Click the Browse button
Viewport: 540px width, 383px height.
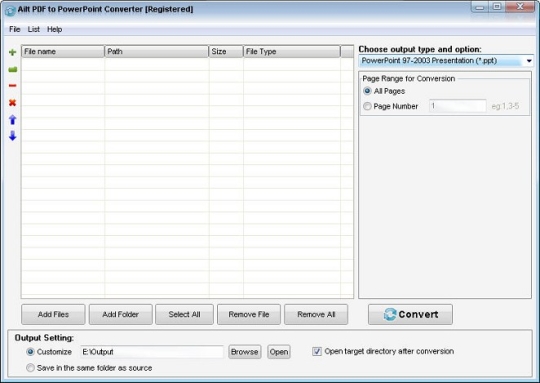point(245,352)
